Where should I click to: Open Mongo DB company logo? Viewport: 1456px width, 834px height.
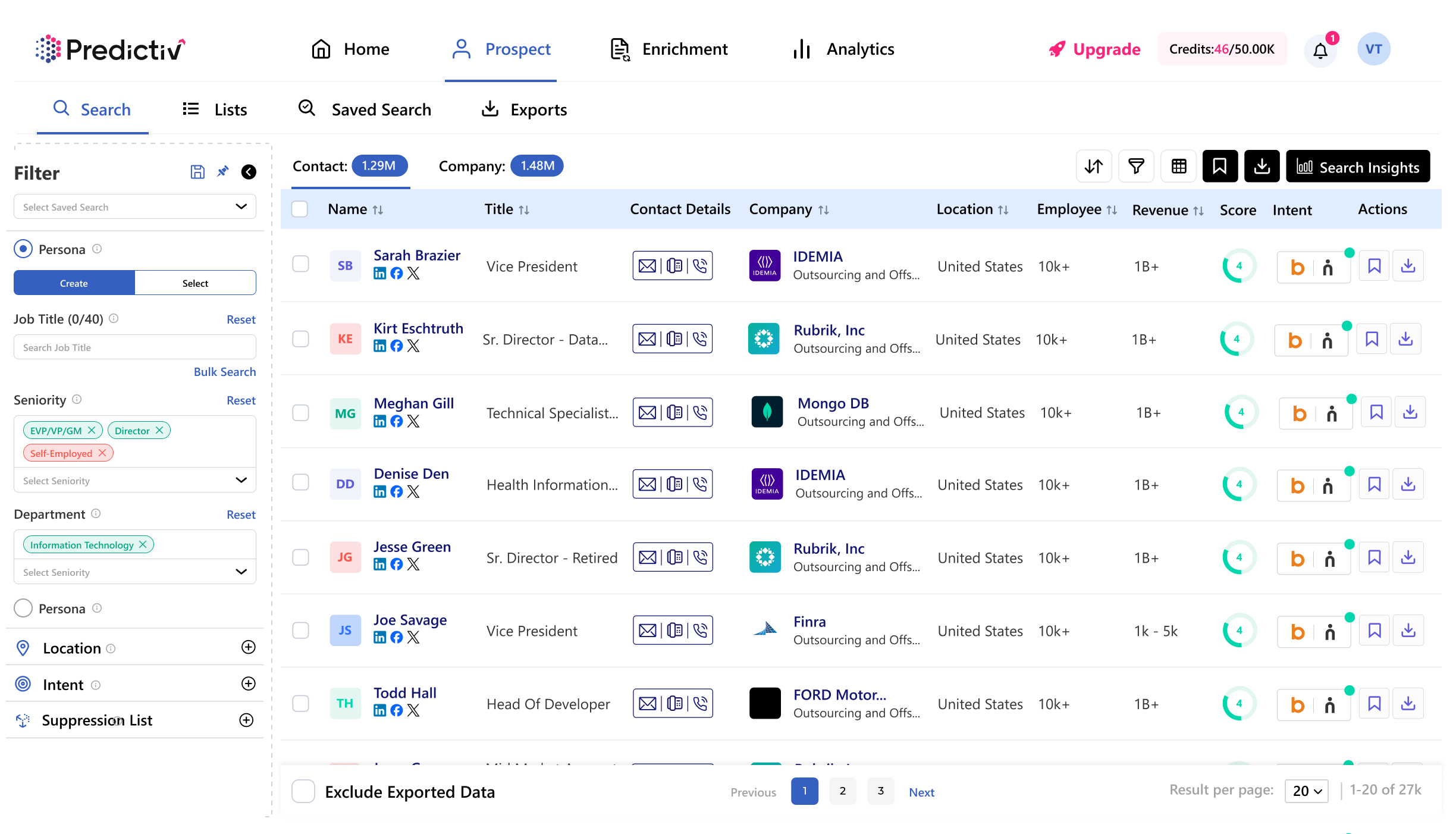[x=767, y=412]
